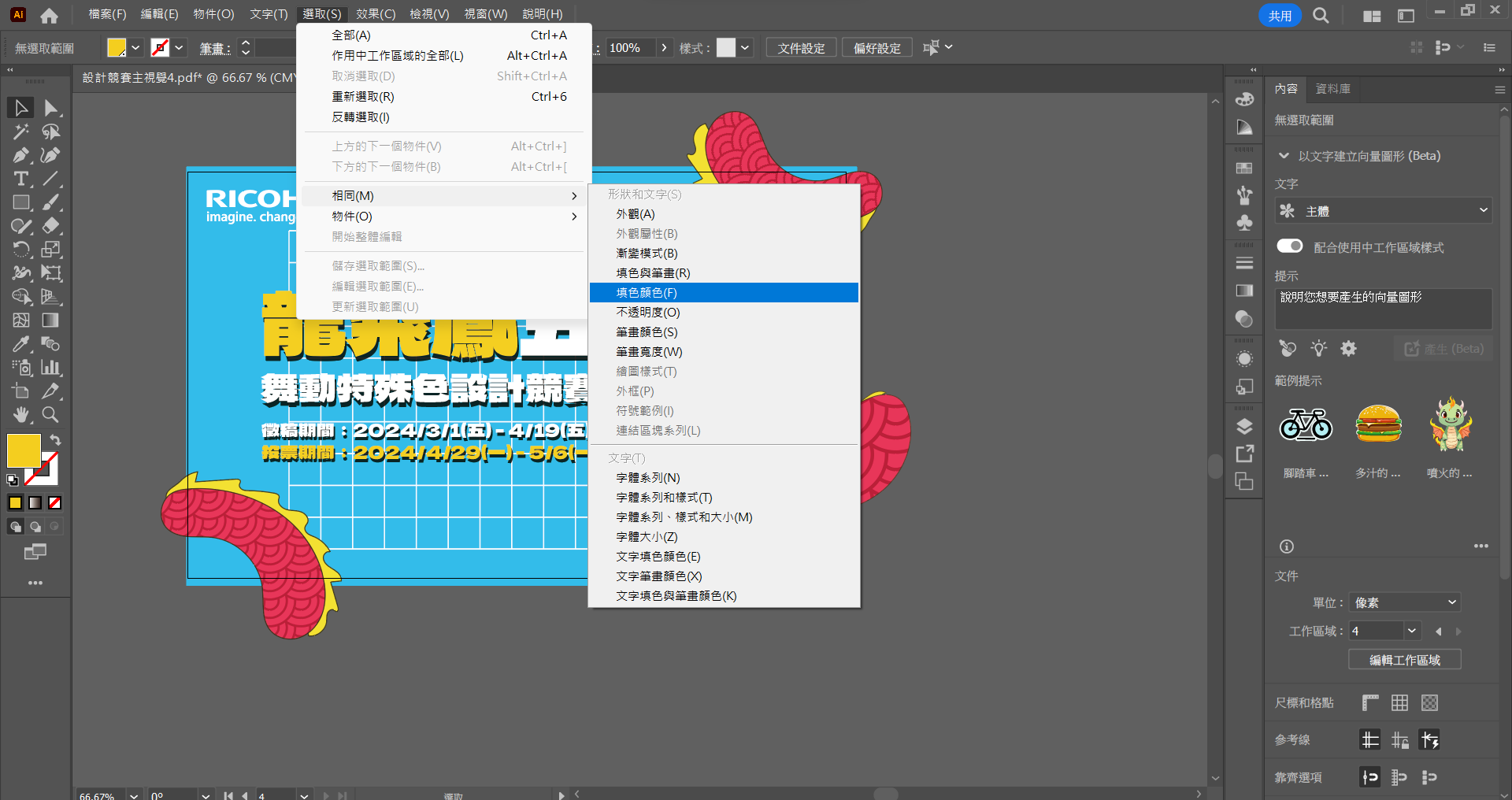Click the large yellow fill color box

click(x=24, y=450)
